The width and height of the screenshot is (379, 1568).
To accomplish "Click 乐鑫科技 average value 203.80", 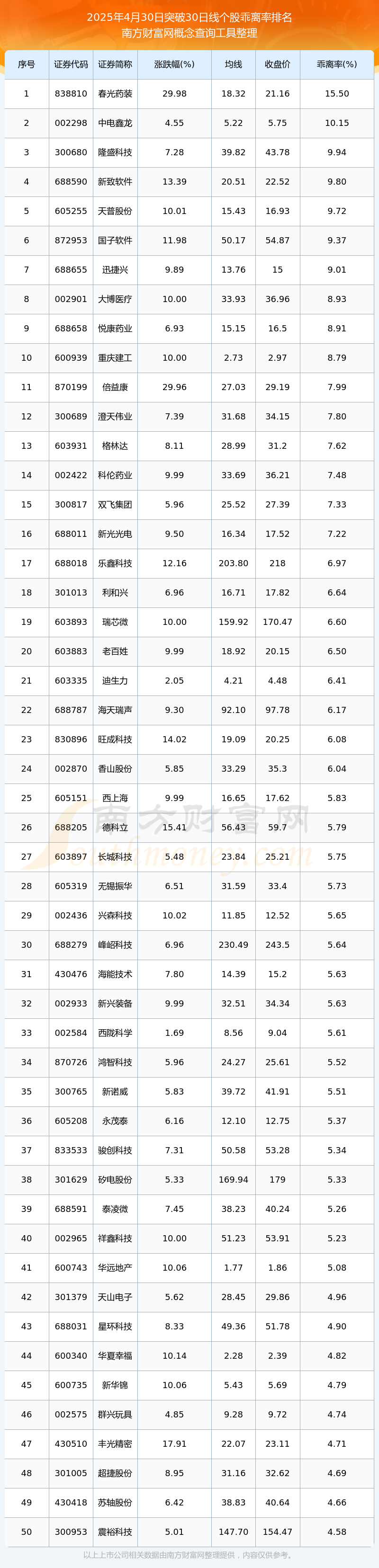I will coord(234,563).
